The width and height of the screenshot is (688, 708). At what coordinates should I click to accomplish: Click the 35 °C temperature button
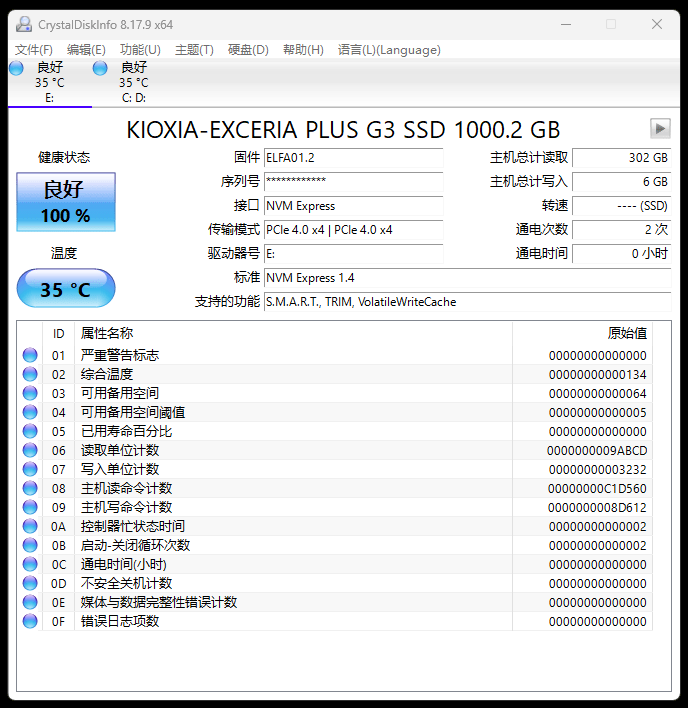[x=65, y=290]
